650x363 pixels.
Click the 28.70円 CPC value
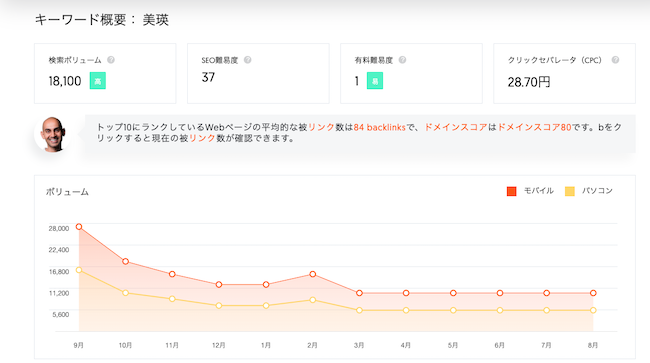[x=529, y=82]
